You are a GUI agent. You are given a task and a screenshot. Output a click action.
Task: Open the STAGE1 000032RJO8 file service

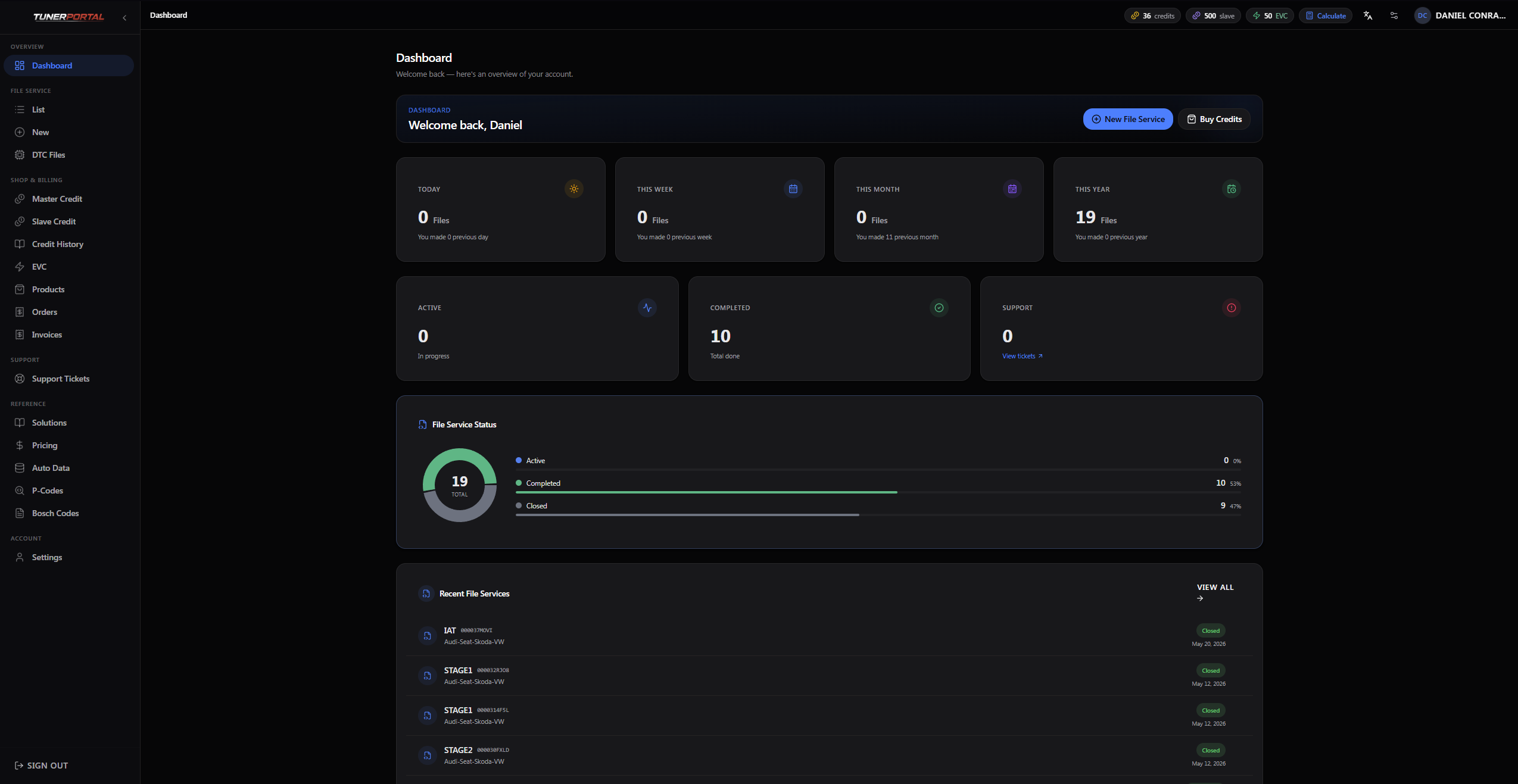pos(829,676)
